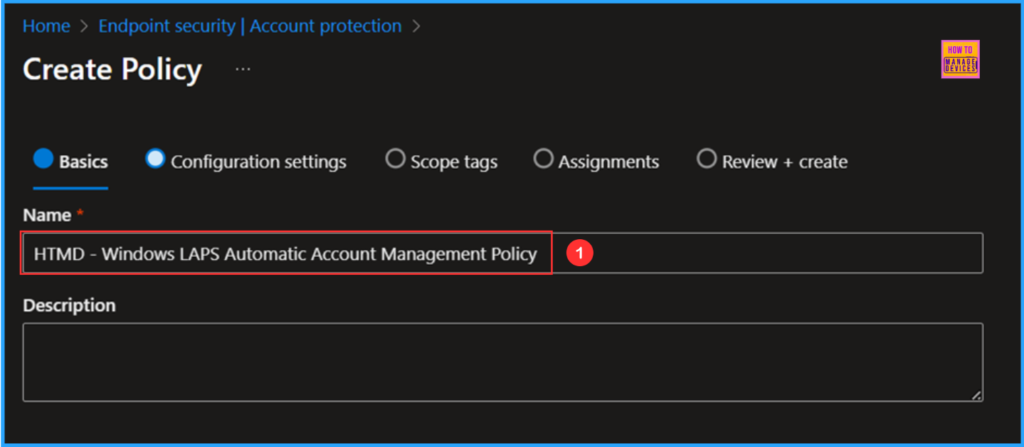
Task: Click the Description field label
Action: click(69, 305)
